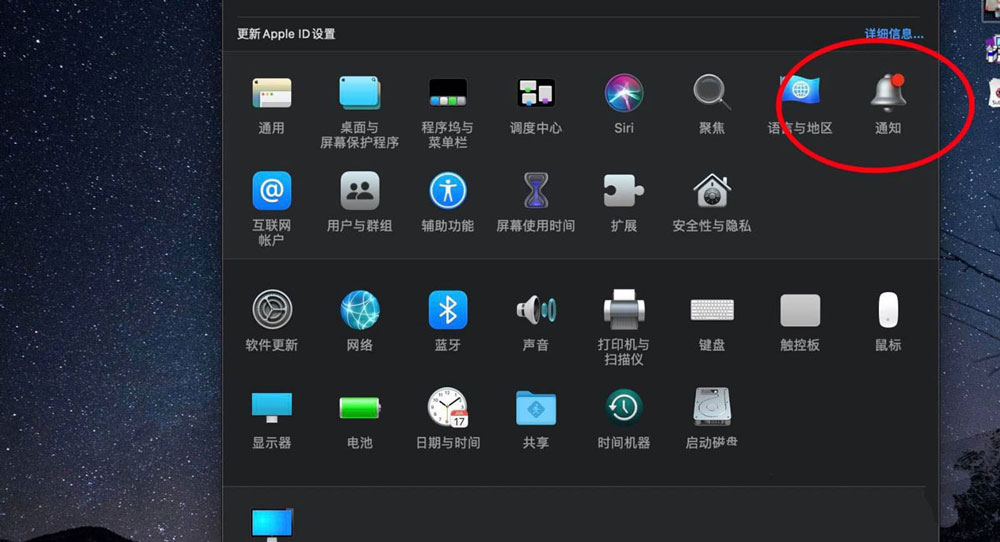Open 用户与群组 preferences
The height and width of the screenshot is (542, 1000).
pyautogui.click(x=360, y=191)
